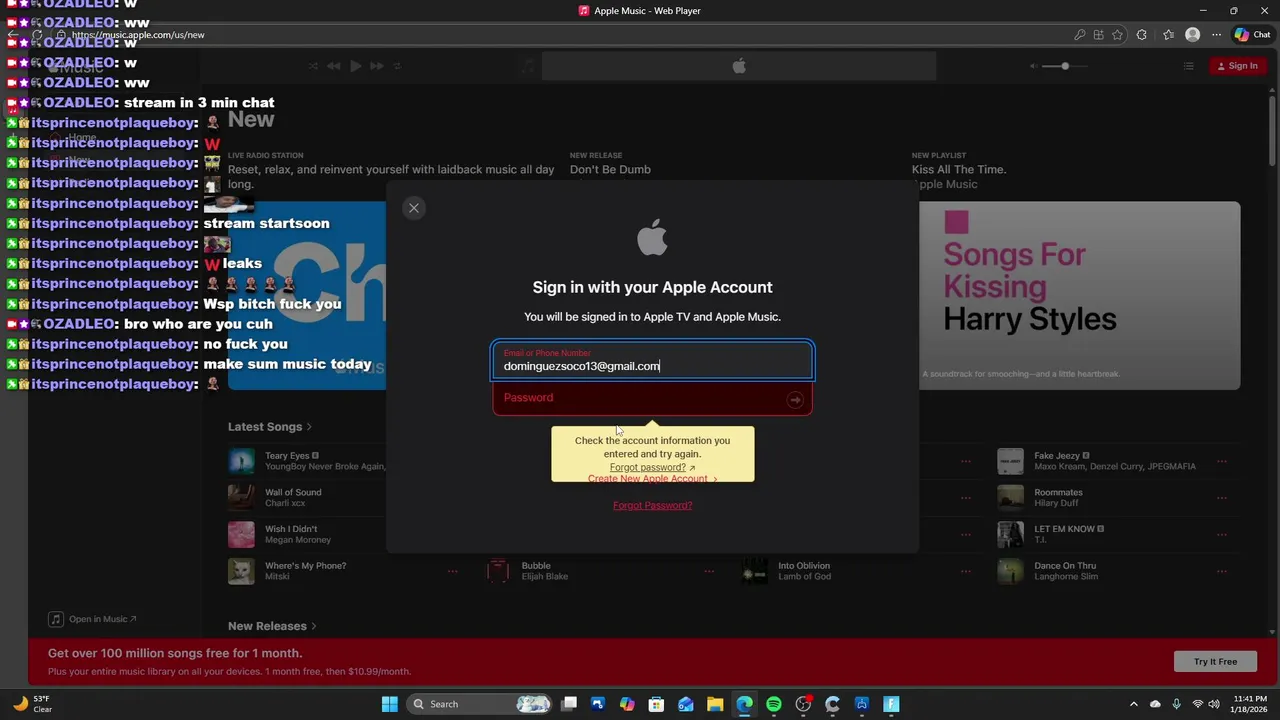This screenshot has height=720, width=1280.
Task: Click the Kiss All The Time. playlist title
Action: (x=959, y=169)
